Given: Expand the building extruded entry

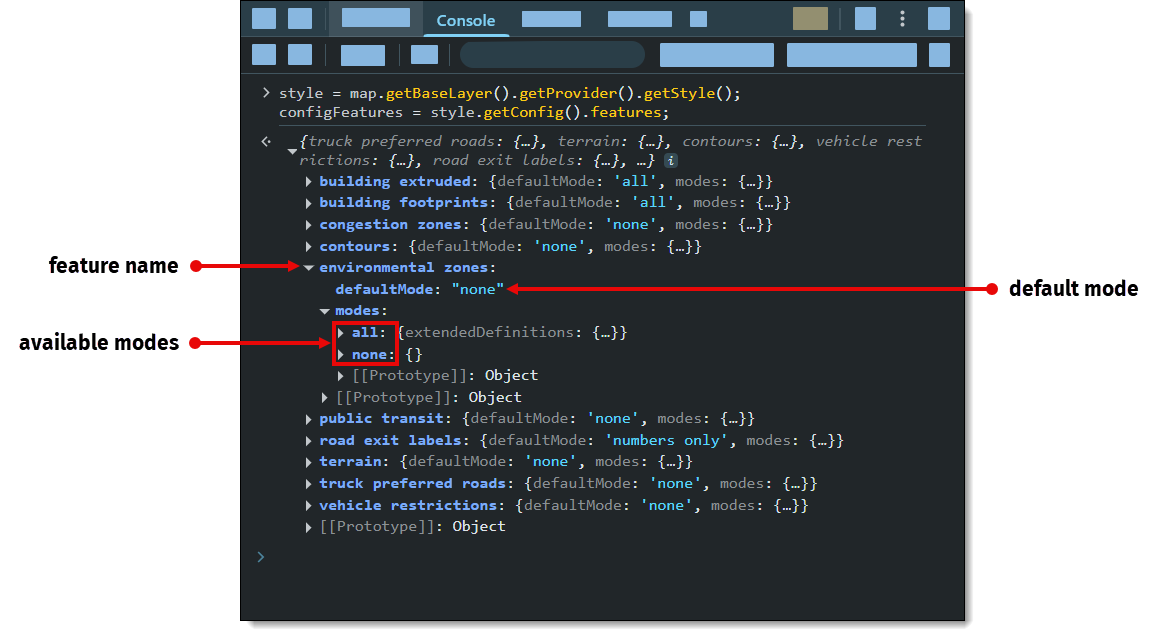Looking at the screenshot, I should point(308,182).
